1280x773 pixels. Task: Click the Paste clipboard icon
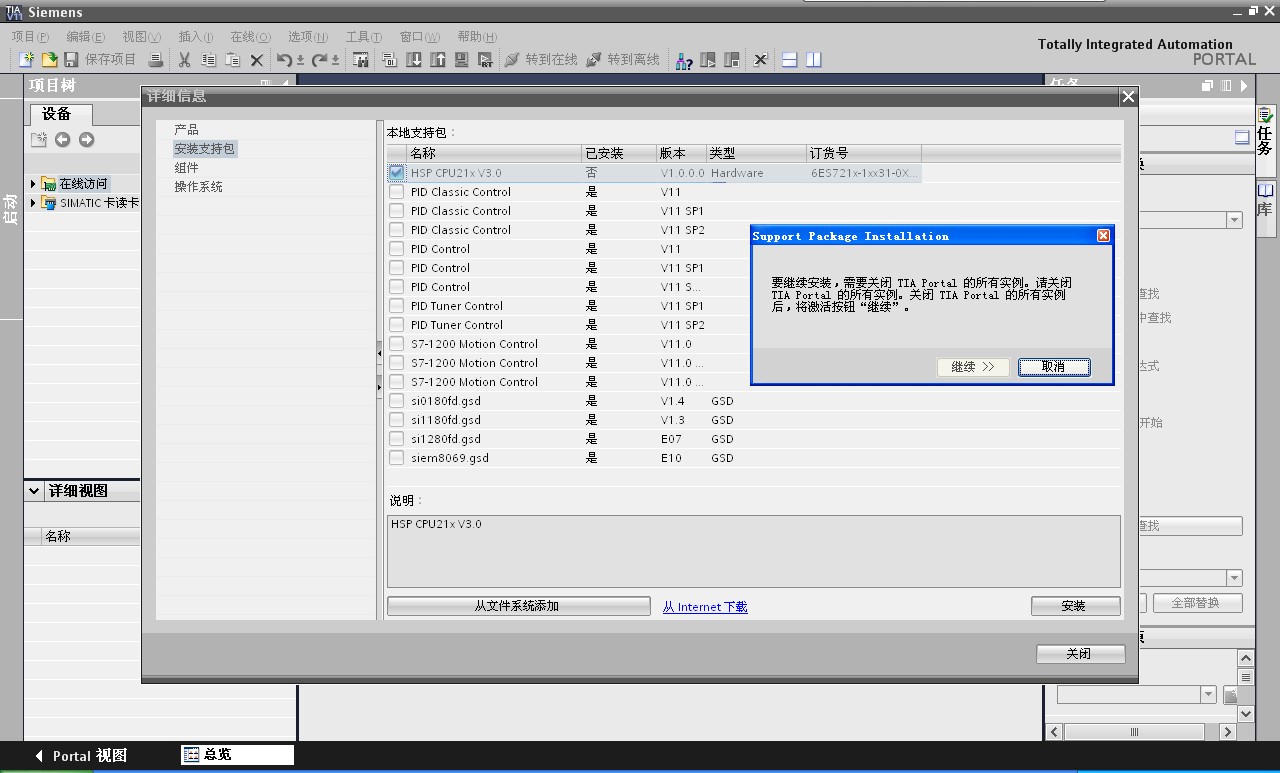232,60
